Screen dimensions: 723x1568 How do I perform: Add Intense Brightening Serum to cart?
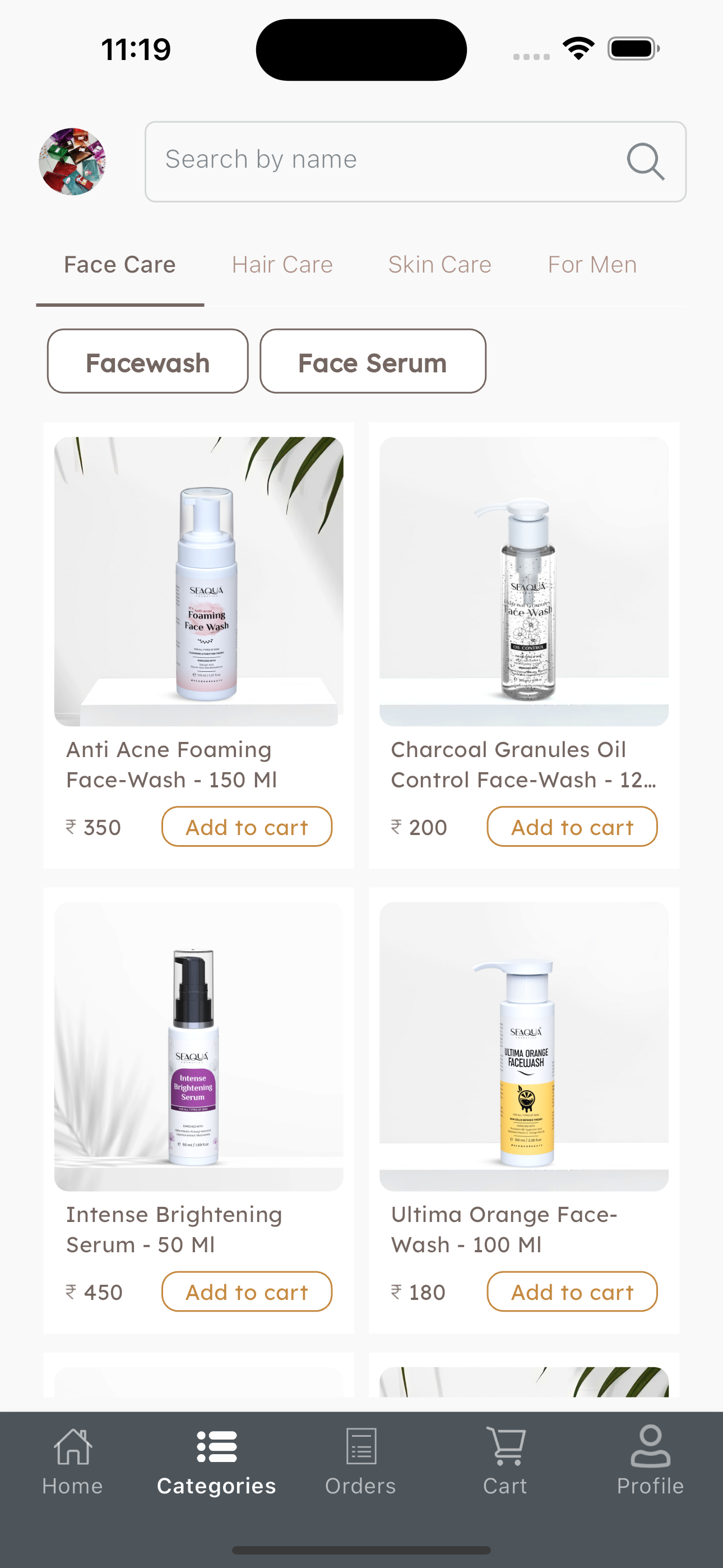tap(247, 1292)
